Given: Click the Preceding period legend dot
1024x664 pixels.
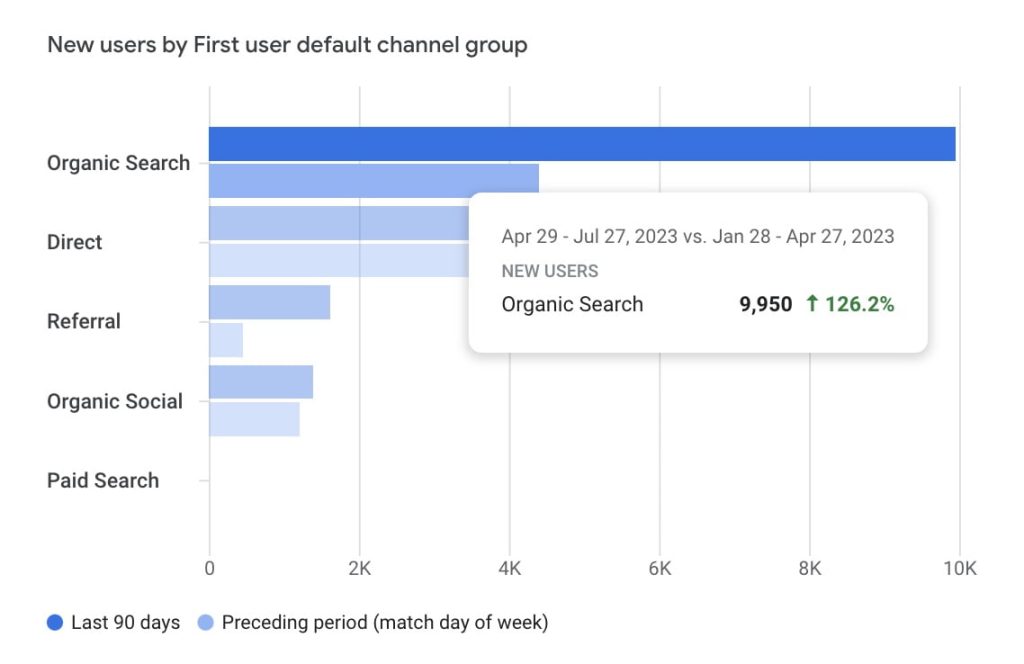Looking at the screenshot, I should coord(206,622).
